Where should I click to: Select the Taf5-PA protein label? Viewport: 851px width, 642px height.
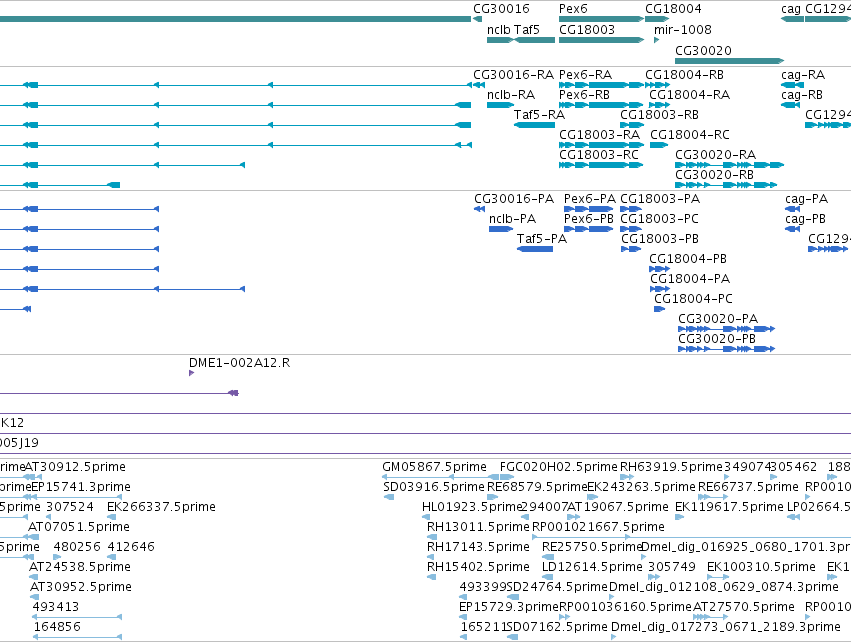(x=542, y=239)
